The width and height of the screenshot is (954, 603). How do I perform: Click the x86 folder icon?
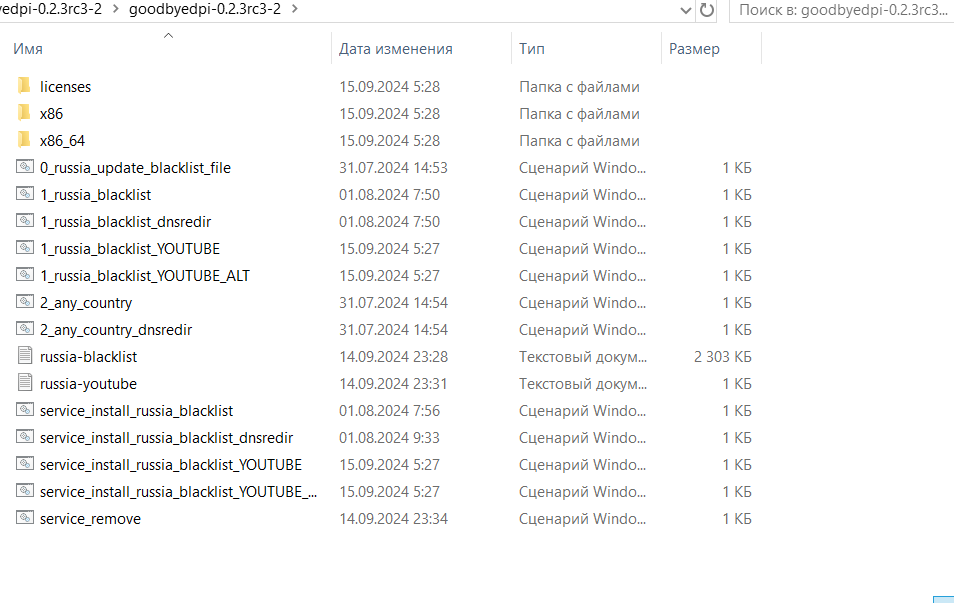pyautogui.click(x=24, y=113)
